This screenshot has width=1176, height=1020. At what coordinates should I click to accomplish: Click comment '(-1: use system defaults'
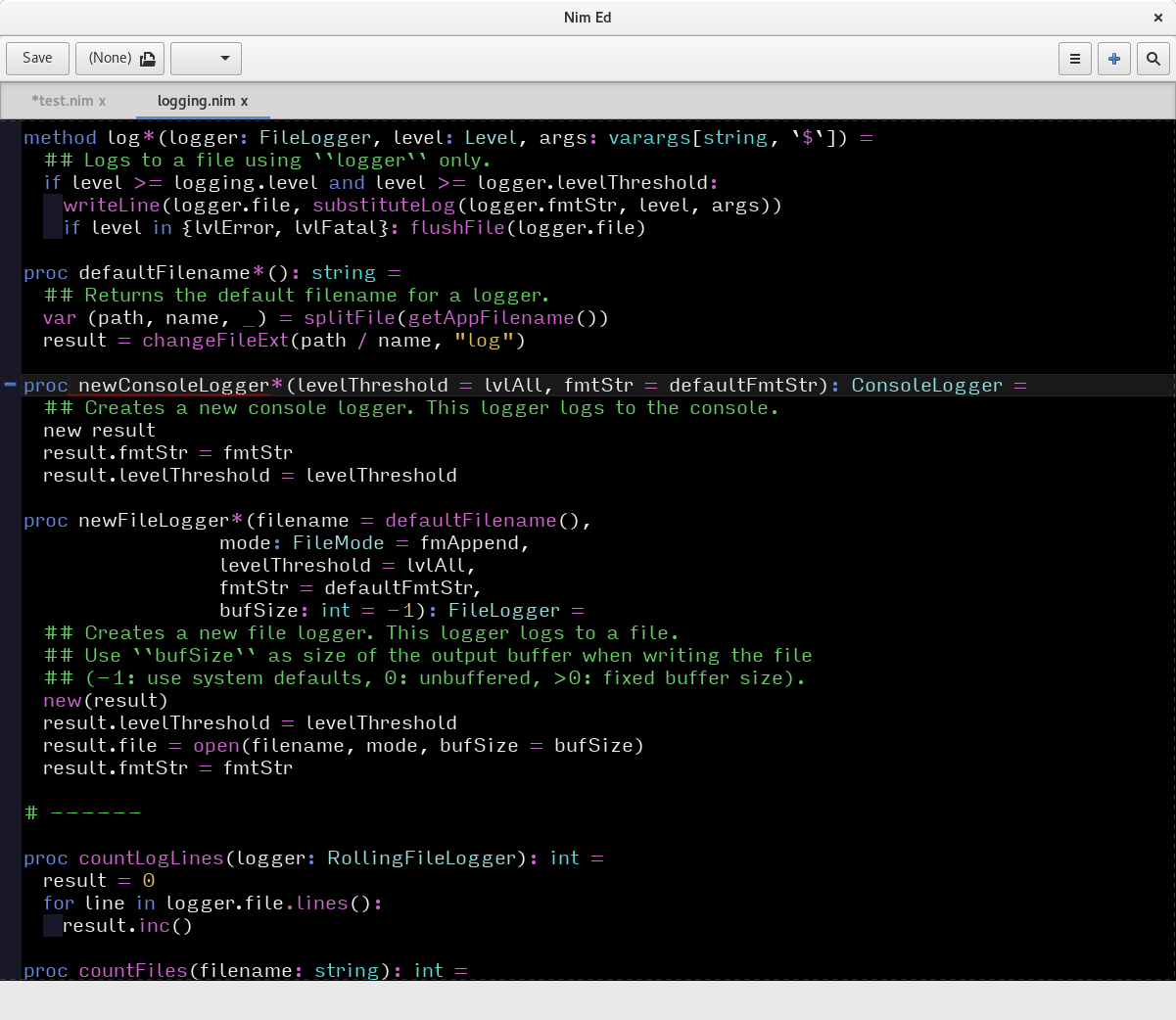pos(228,678)
